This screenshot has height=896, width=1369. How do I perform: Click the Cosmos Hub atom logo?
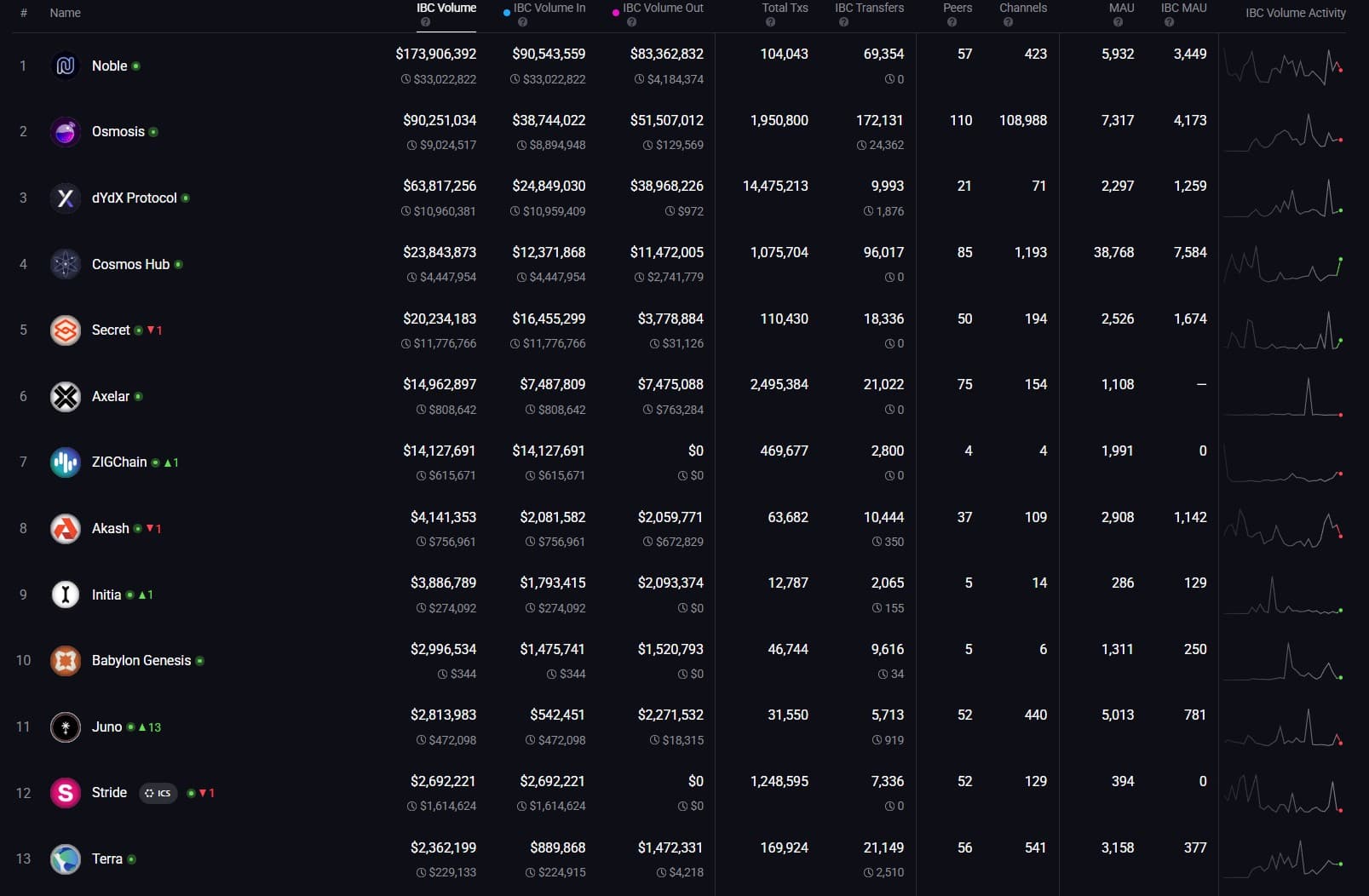tap(66, 264)
